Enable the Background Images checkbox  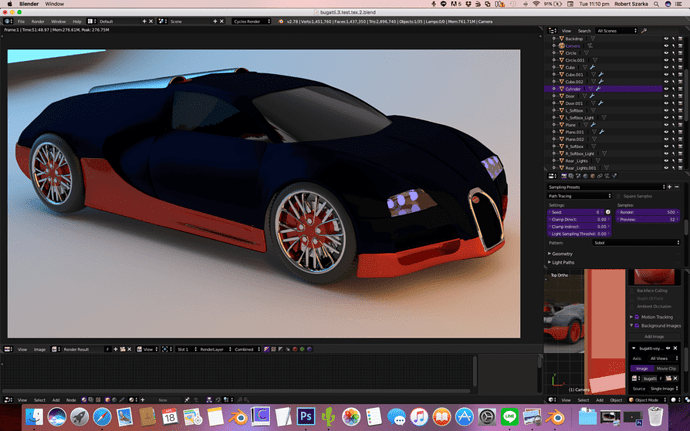tap(635, 326)
